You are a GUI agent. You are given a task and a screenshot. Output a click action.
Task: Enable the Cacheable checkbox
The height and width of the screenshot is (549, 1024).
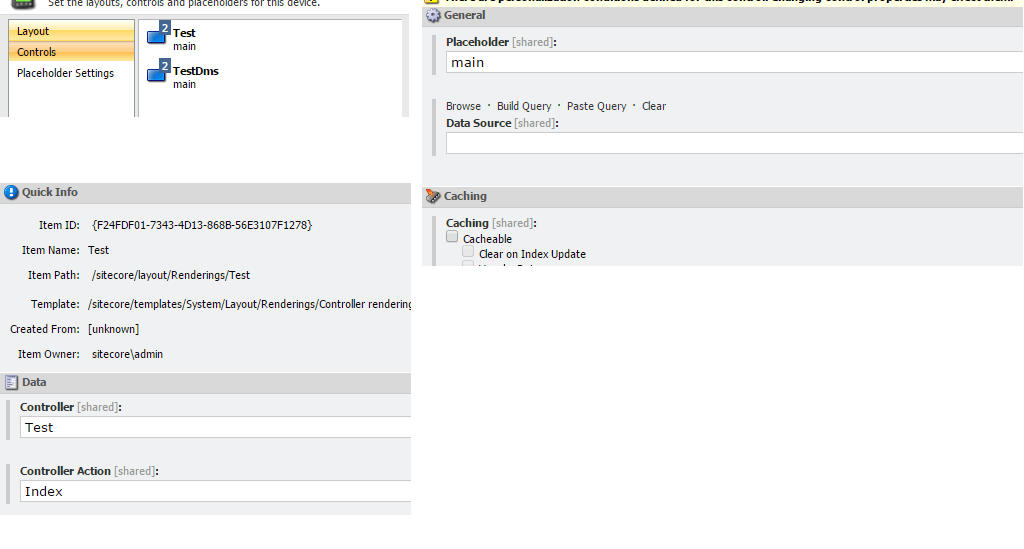tap(452, 236)
